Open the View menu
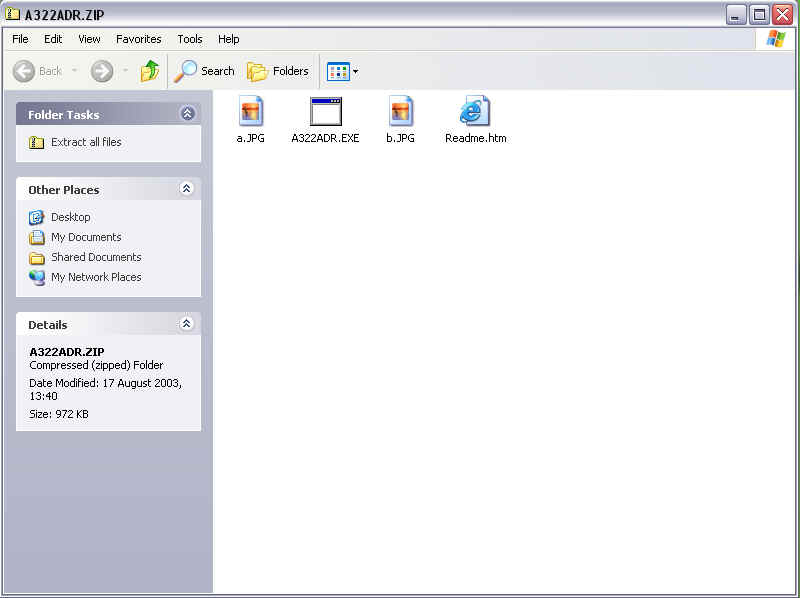Screen dimensions: 800x598 [x=89, y=39]
